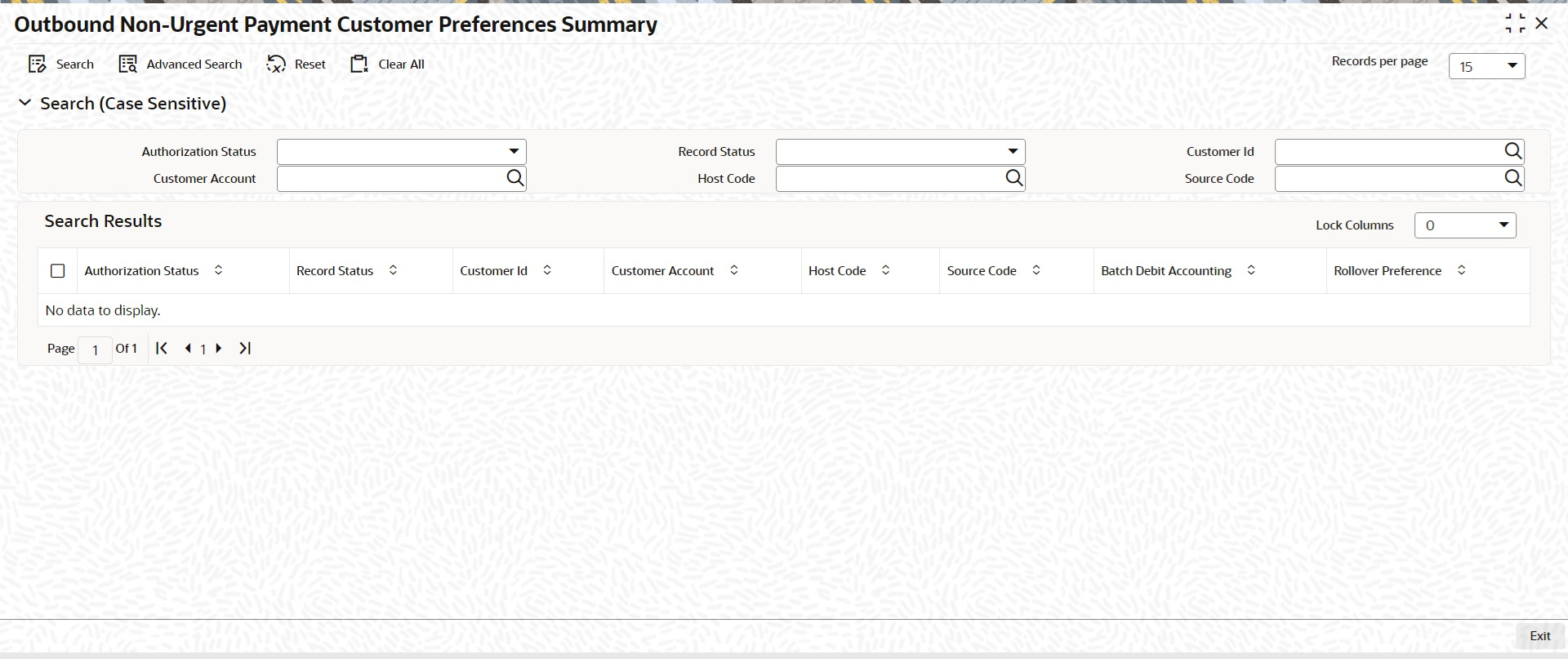Go to next page of results
The height and width of the screenshot is (659, 1568).
[x=219, y=349]
